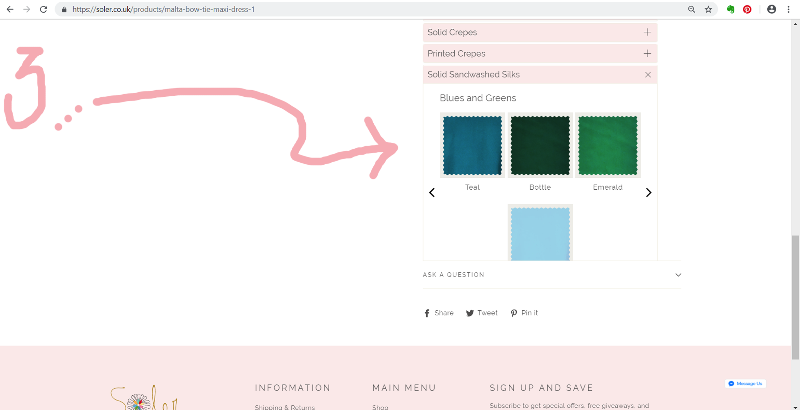View site security lock info

(x=64, y=9)
